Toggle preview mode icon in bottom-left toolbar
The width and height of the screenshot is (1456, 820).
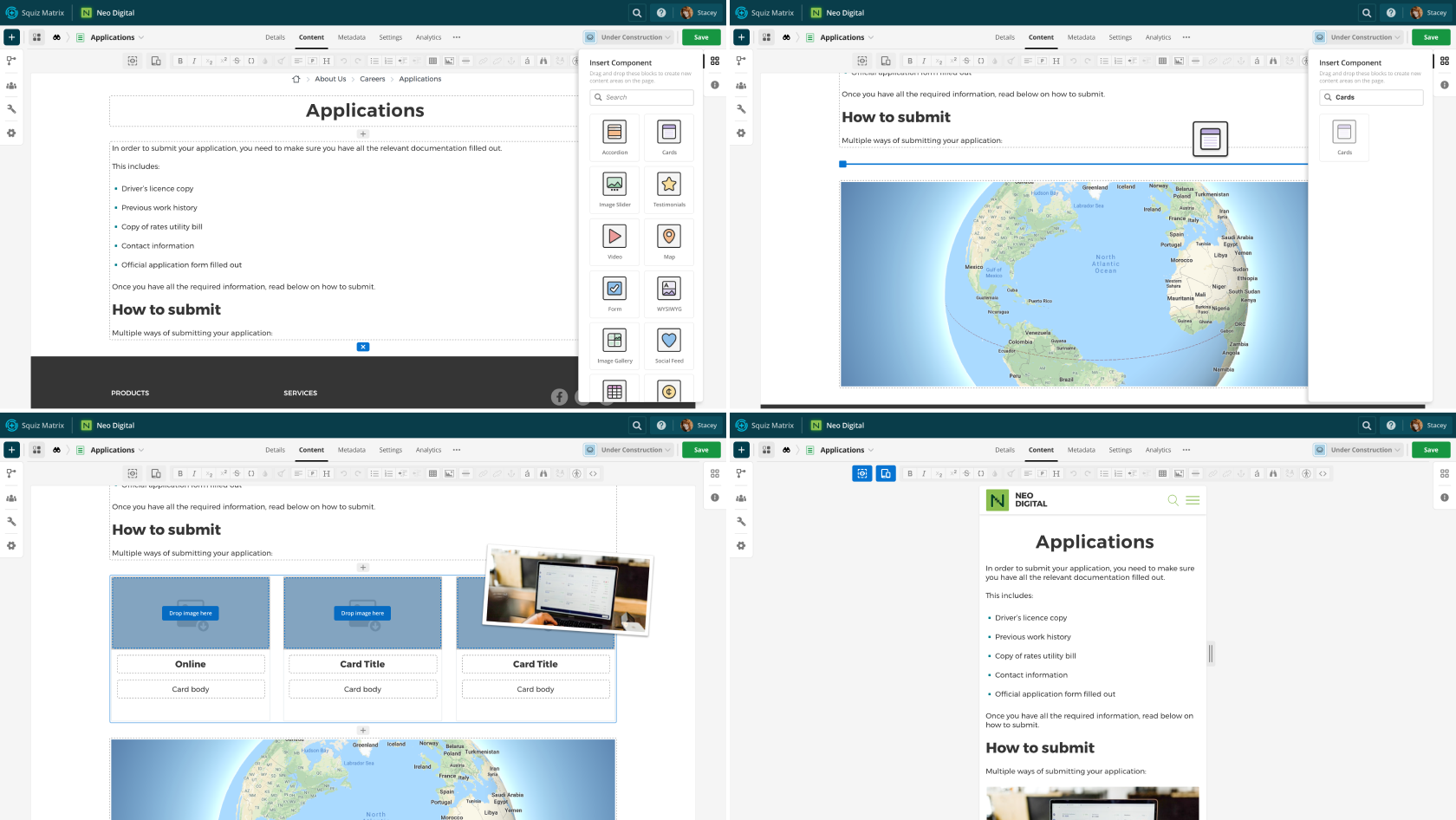click(x=133, y=473)
